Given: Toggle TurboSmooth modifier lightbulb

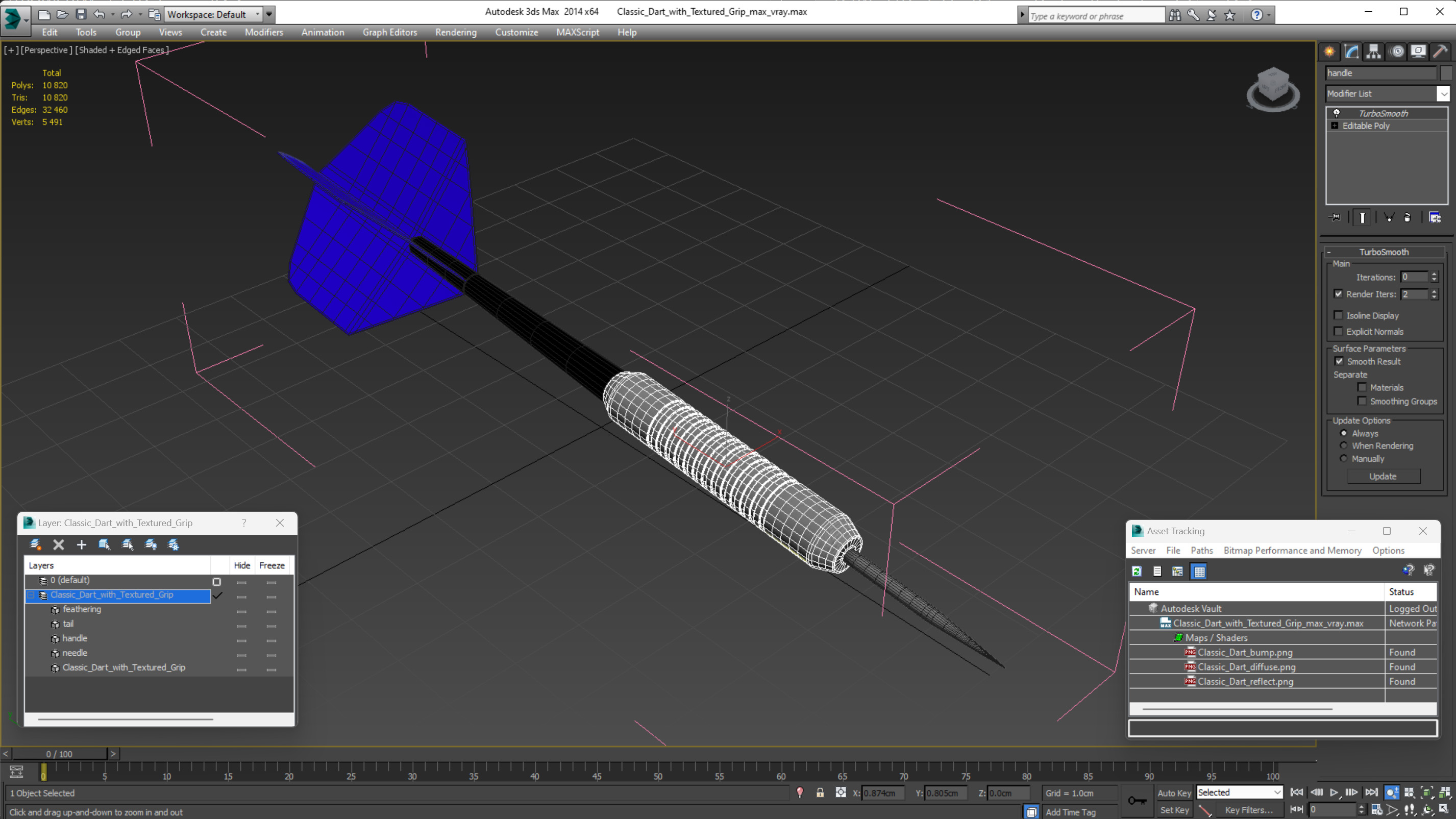Looking at the screenshot, I should (1336, 113).
